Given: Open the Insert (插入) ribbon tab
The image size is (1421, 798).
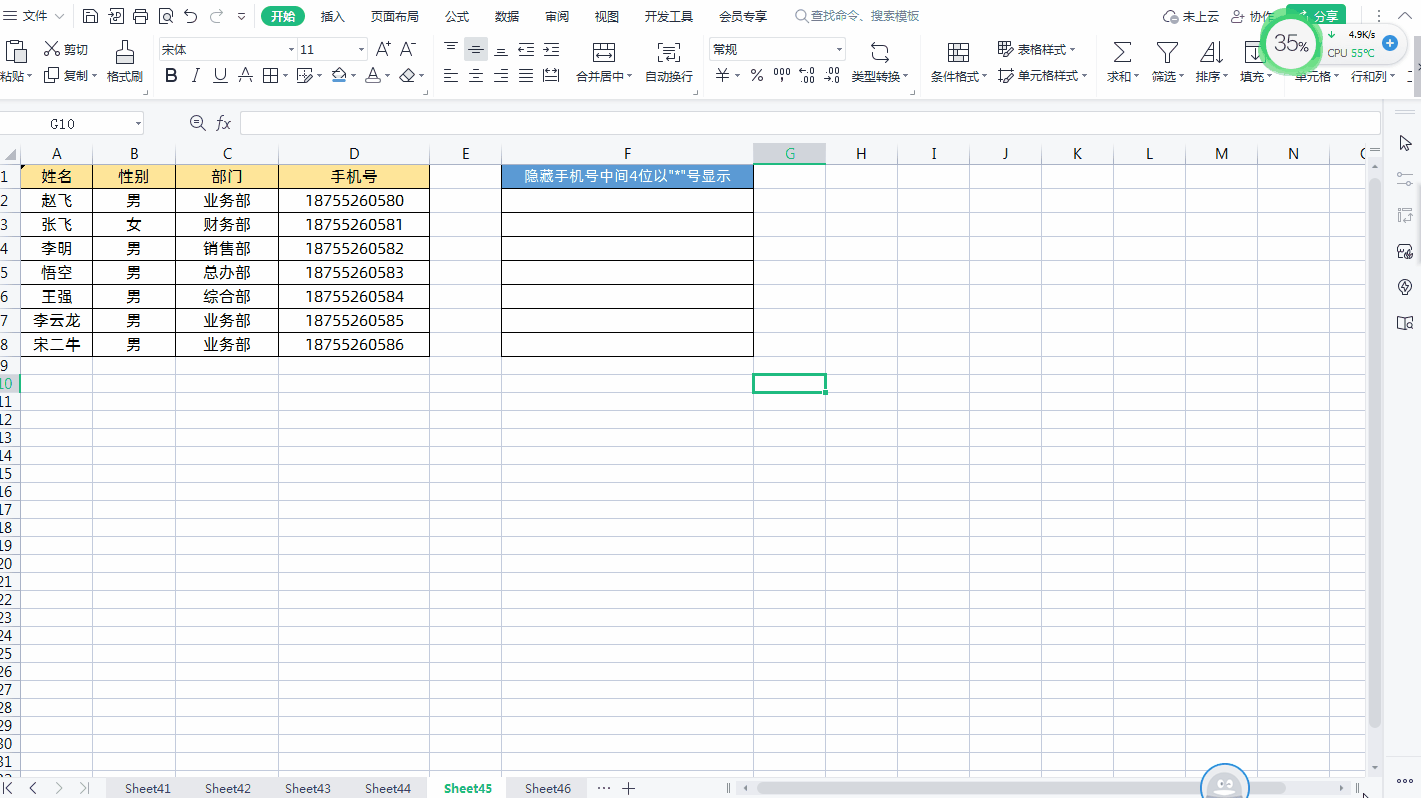Looking at the screenshot, I should (x=333, y=16).
